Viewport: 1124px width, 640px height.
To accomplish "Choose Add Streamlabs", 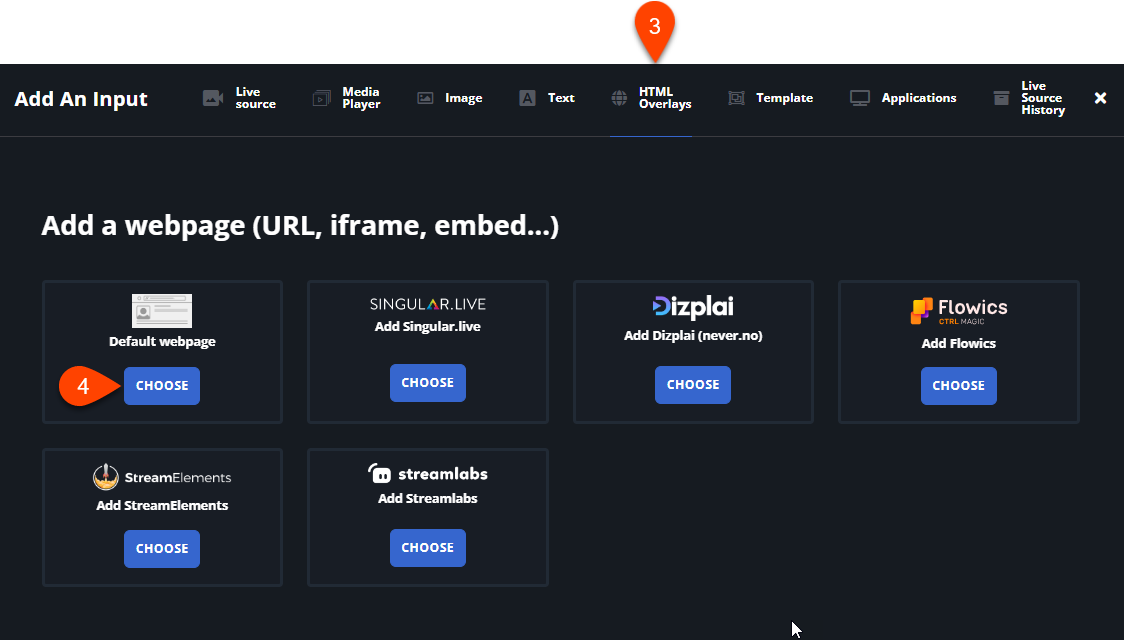I will coord(427,548).
